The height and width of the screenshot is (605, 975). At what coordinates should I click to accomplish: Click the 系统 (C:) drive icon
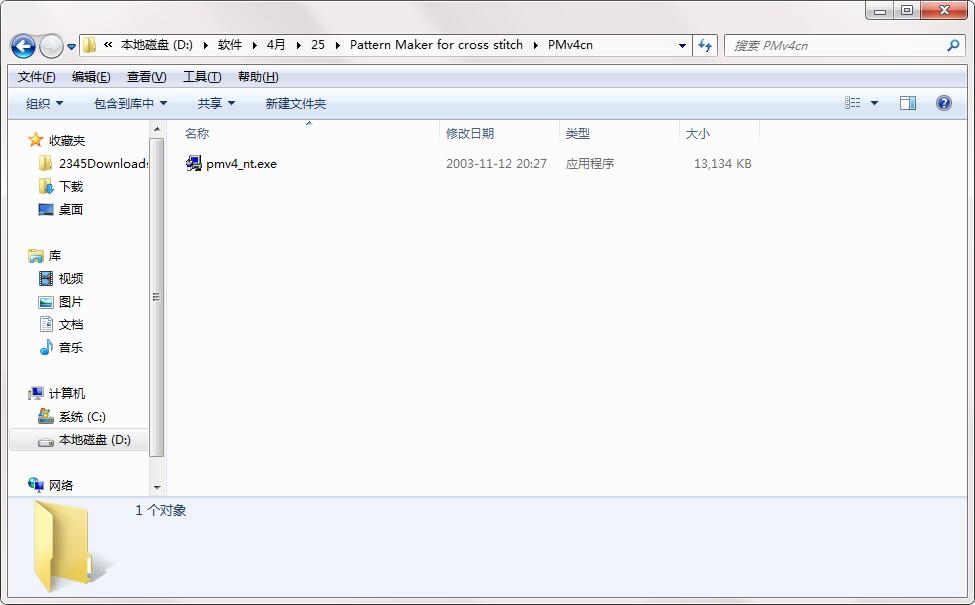[x=45, y=416]
